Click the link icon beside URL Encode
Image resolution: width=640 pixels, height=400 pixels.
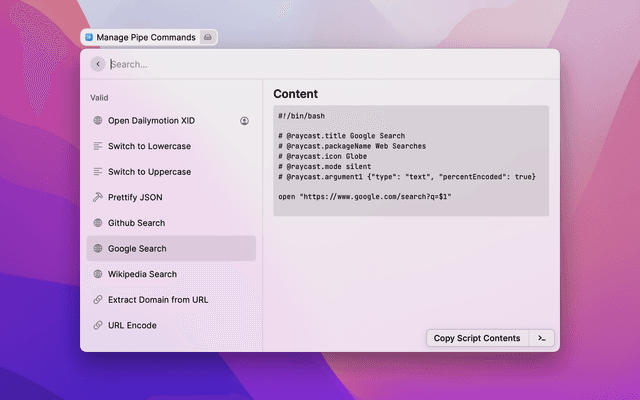pos(98,325)
